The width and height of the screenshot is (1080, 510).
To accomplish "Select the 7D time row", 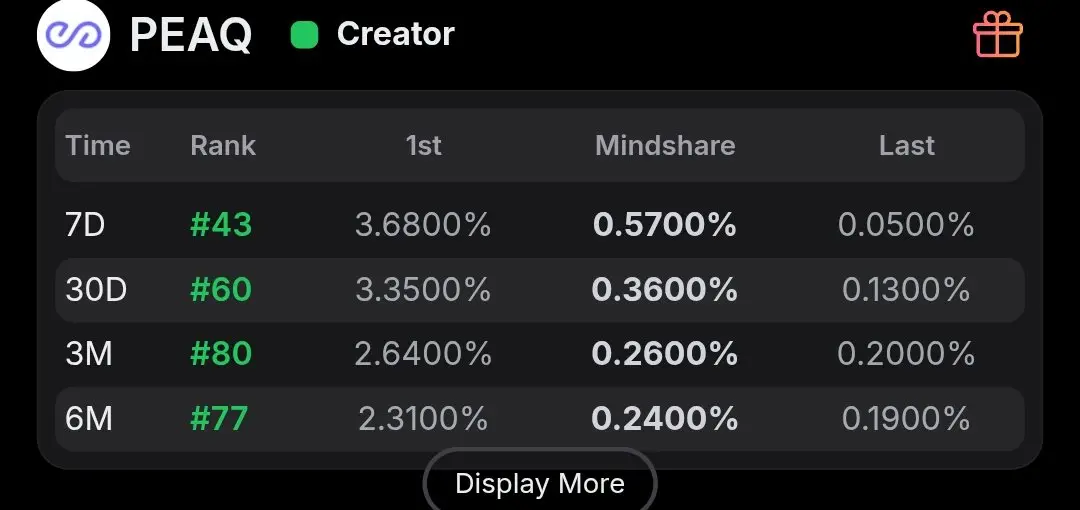I will [540, 225].
